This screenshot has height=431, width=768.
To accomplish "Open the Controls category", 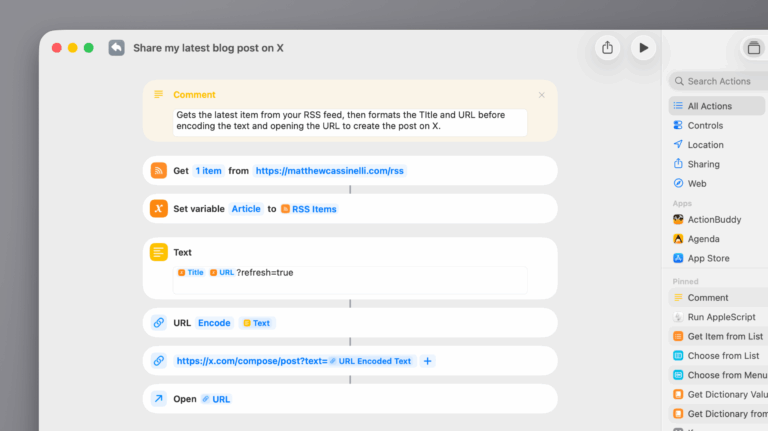I will (x=705, y=126).
